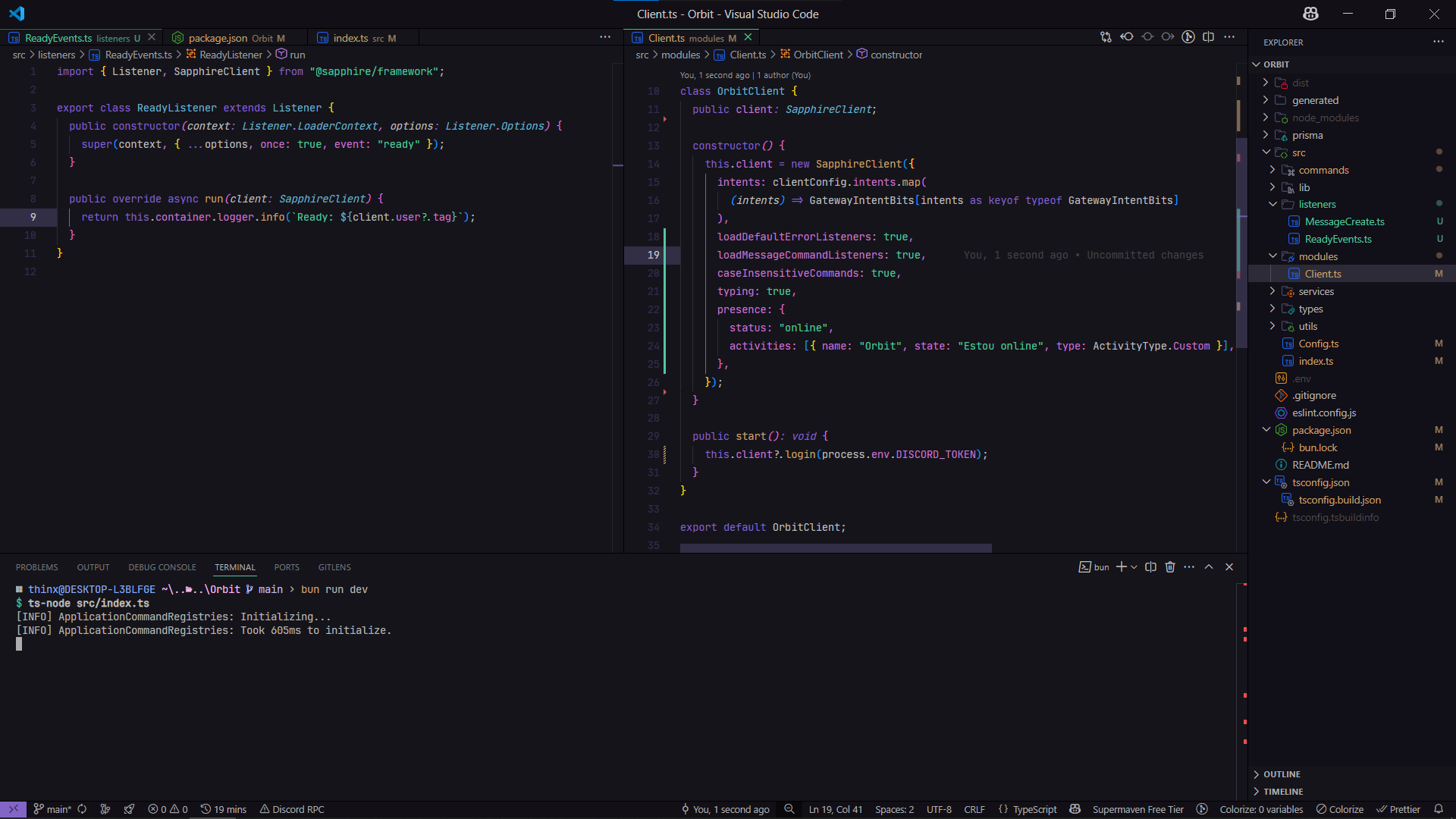Open the launch profile dropdown beside new terminal
Image resolution: width=1456 pixels, height=819 pixels.
(1134, 567)
